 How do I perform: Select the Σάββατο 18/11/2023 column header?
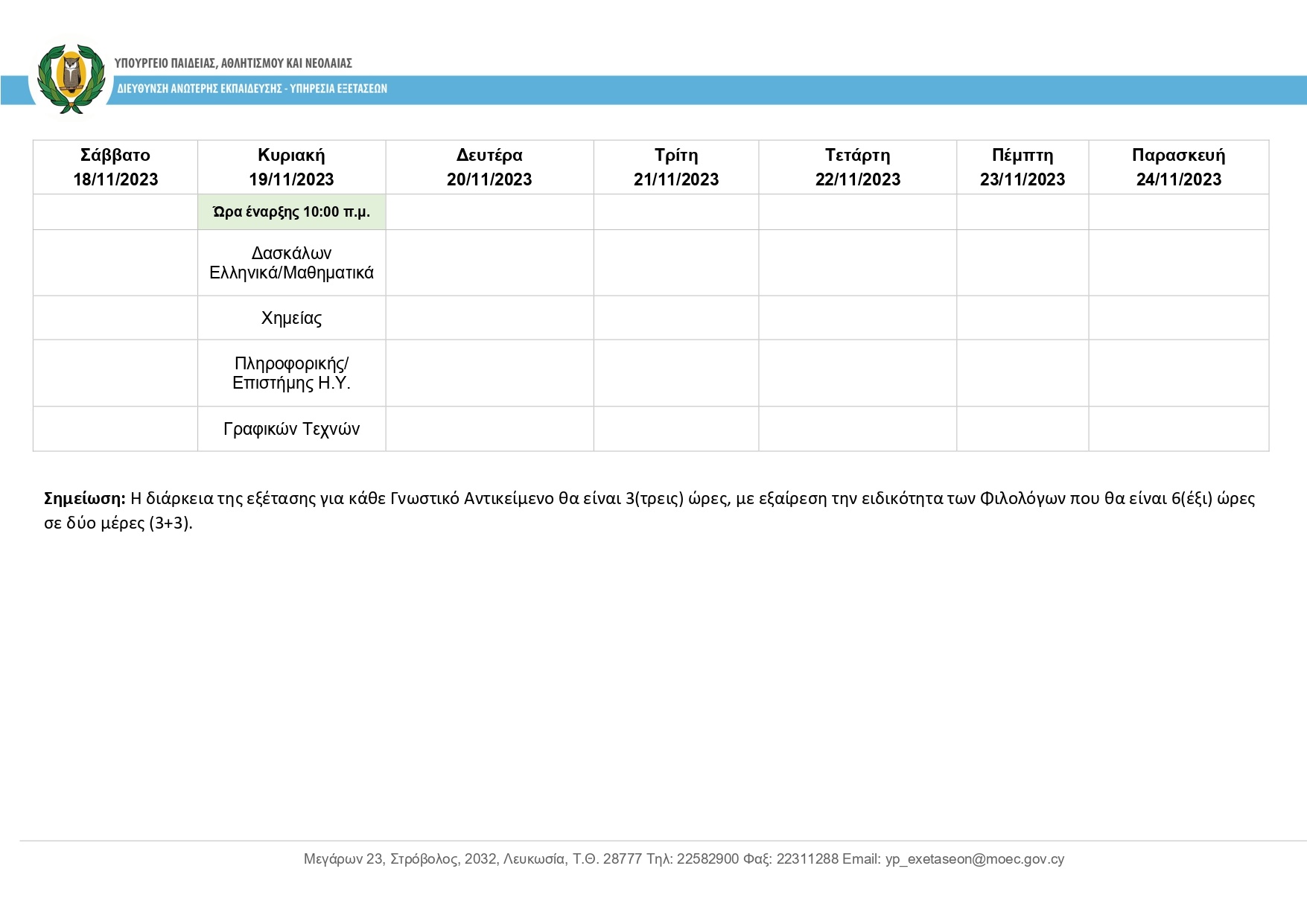[x=115, y=167]
